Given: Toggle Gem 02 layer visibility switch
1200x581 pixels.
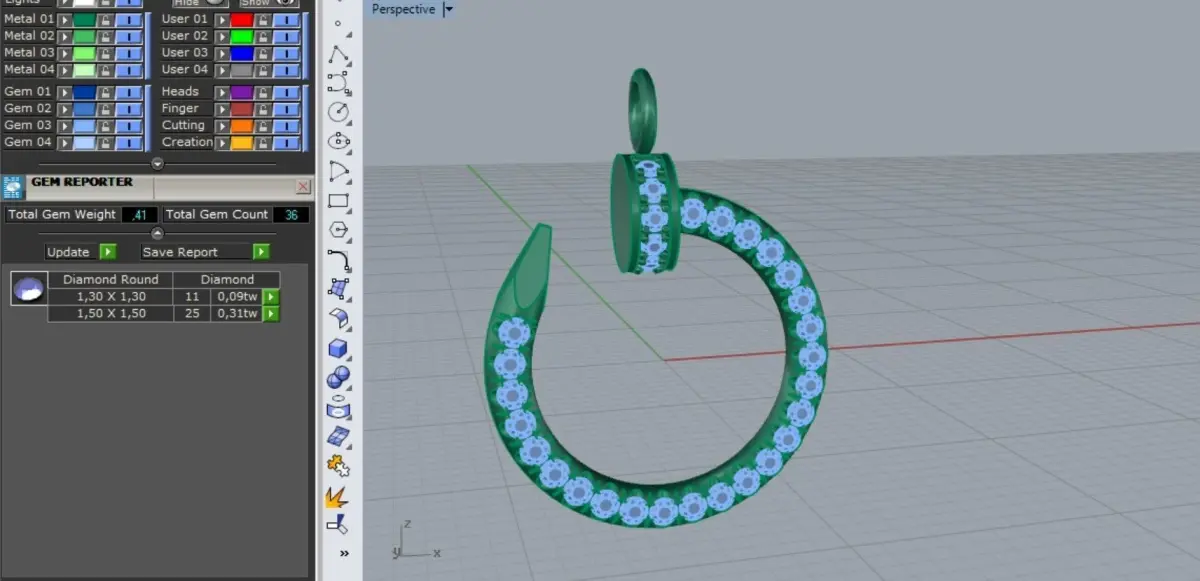Looking at the screenshot, I should 128,109.
